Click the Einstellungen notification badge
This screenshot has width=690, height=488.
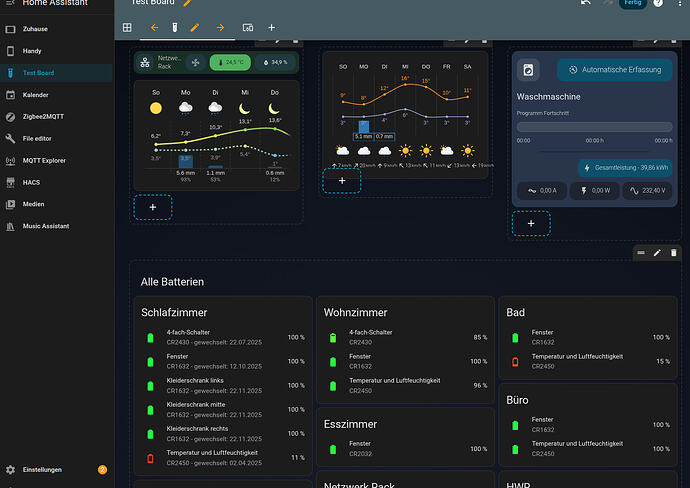point(102,470)
